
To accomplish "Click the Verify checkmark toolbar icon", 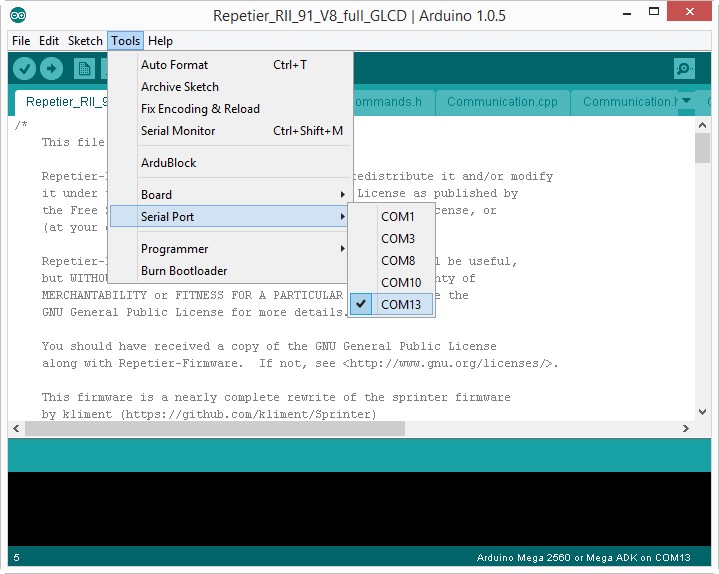I will [25, 68].
